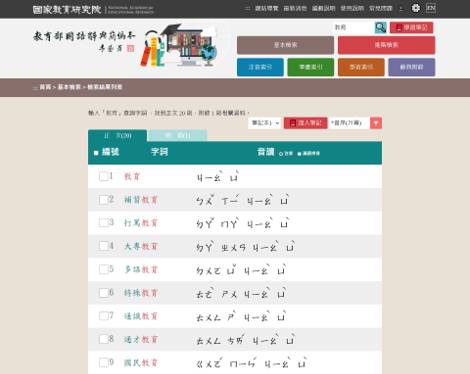
Task: Open the entry 大專教育
Action: point(141,246)
